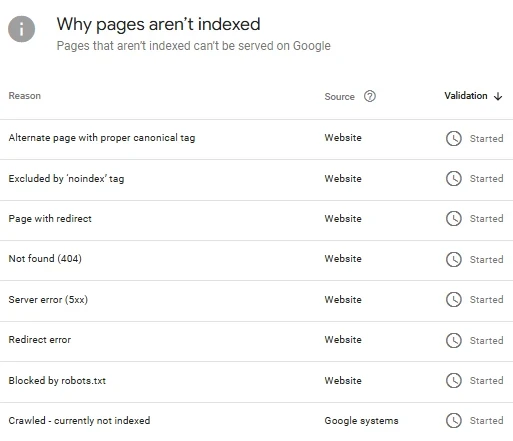This screenshot has width=513, height=441.
Task: Open 'Alternate page with proper canonical tag' reason
Action: click(x=102, y=138)
